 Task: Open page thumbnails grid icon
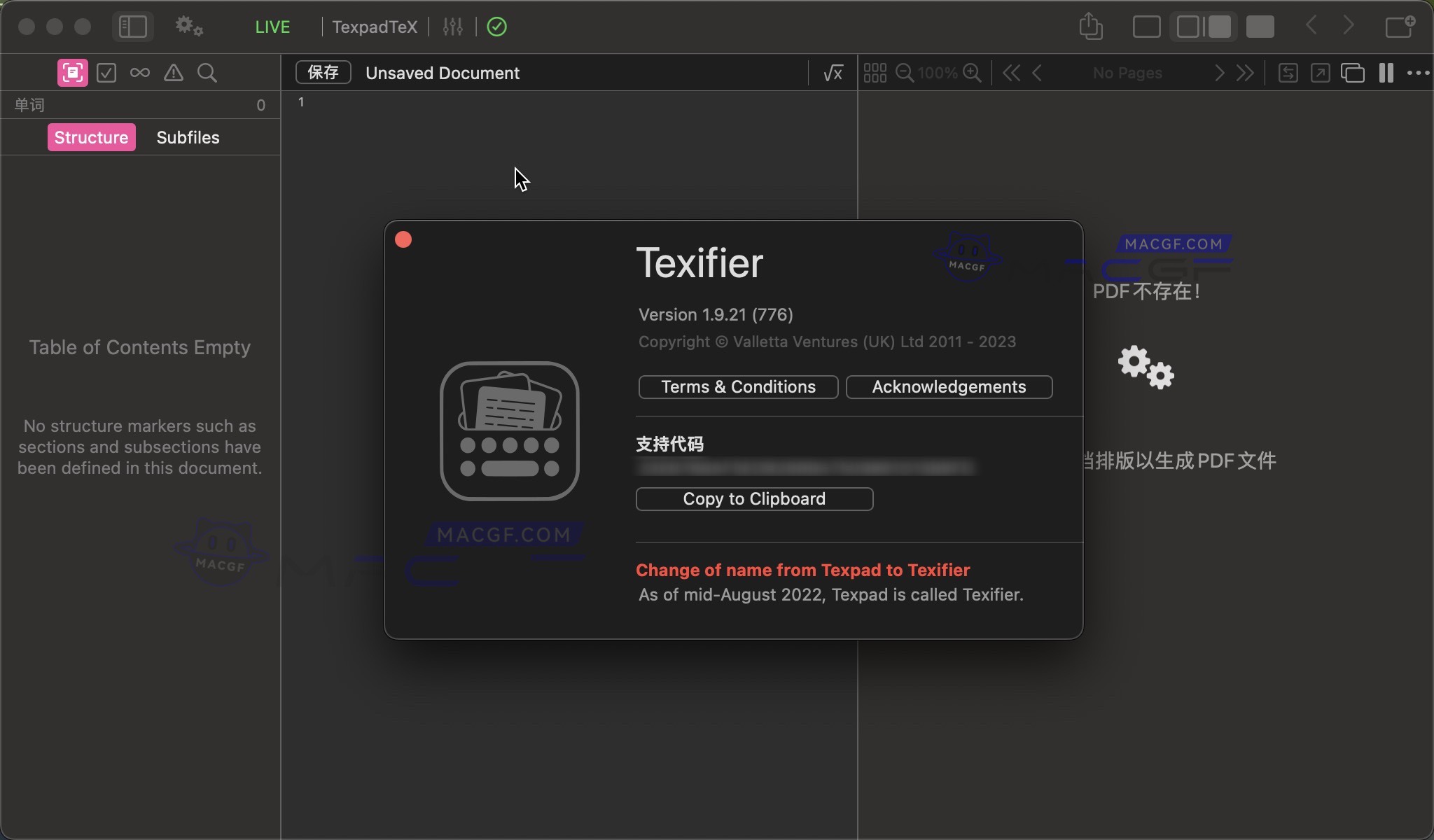[x=875, y=73]
